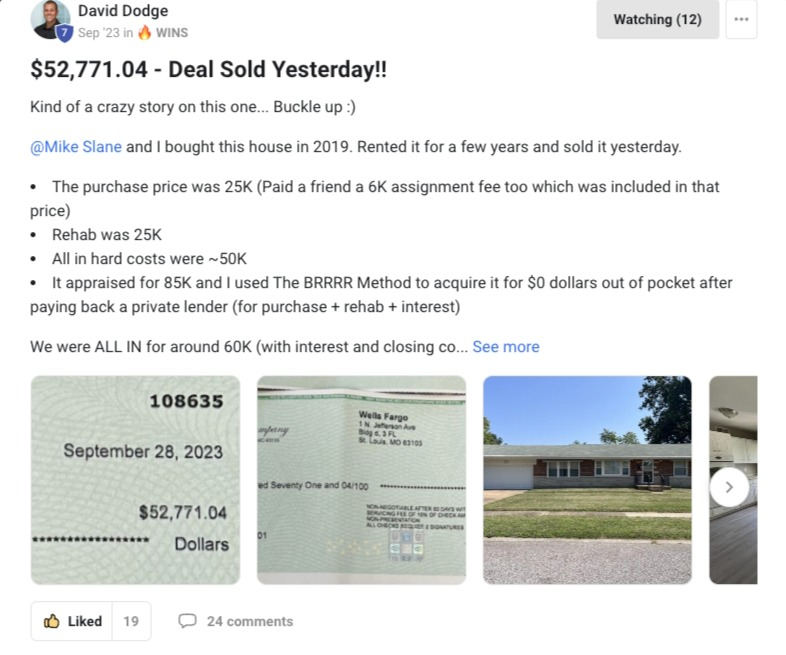The image size is (786, 655).
Task: Click the fire icon next to WINS
Action: (x=144, y=33)
